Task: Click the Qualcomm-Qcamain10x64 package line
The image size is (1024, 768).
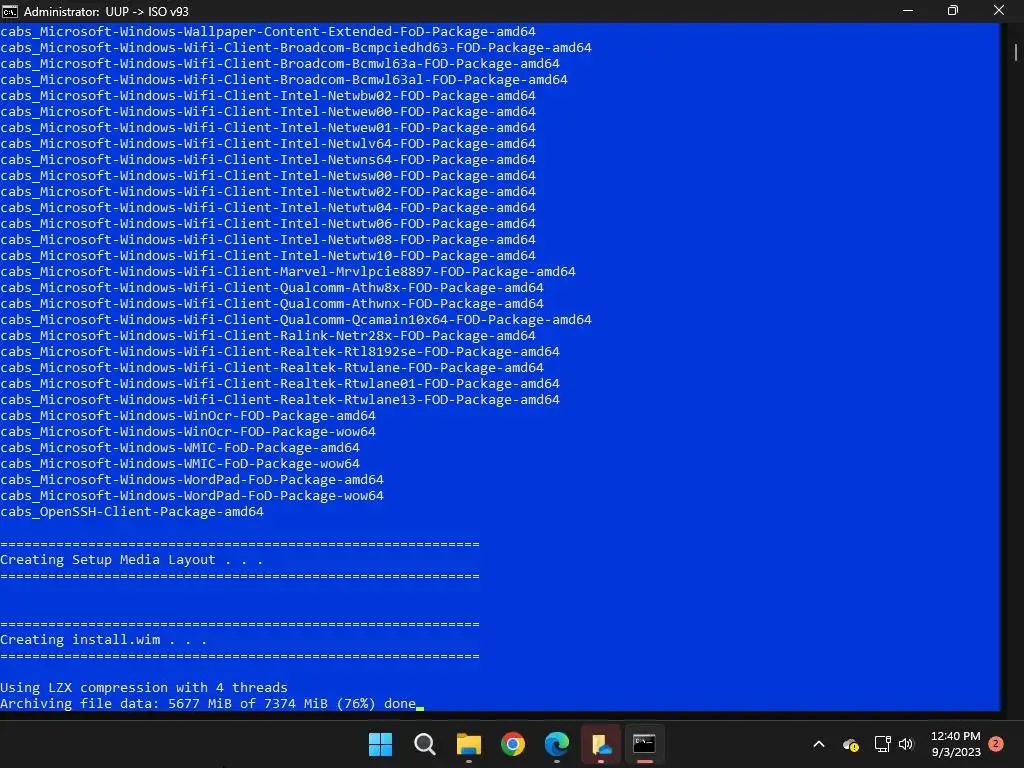Action: pyautogui.click(x=296, y=319)
